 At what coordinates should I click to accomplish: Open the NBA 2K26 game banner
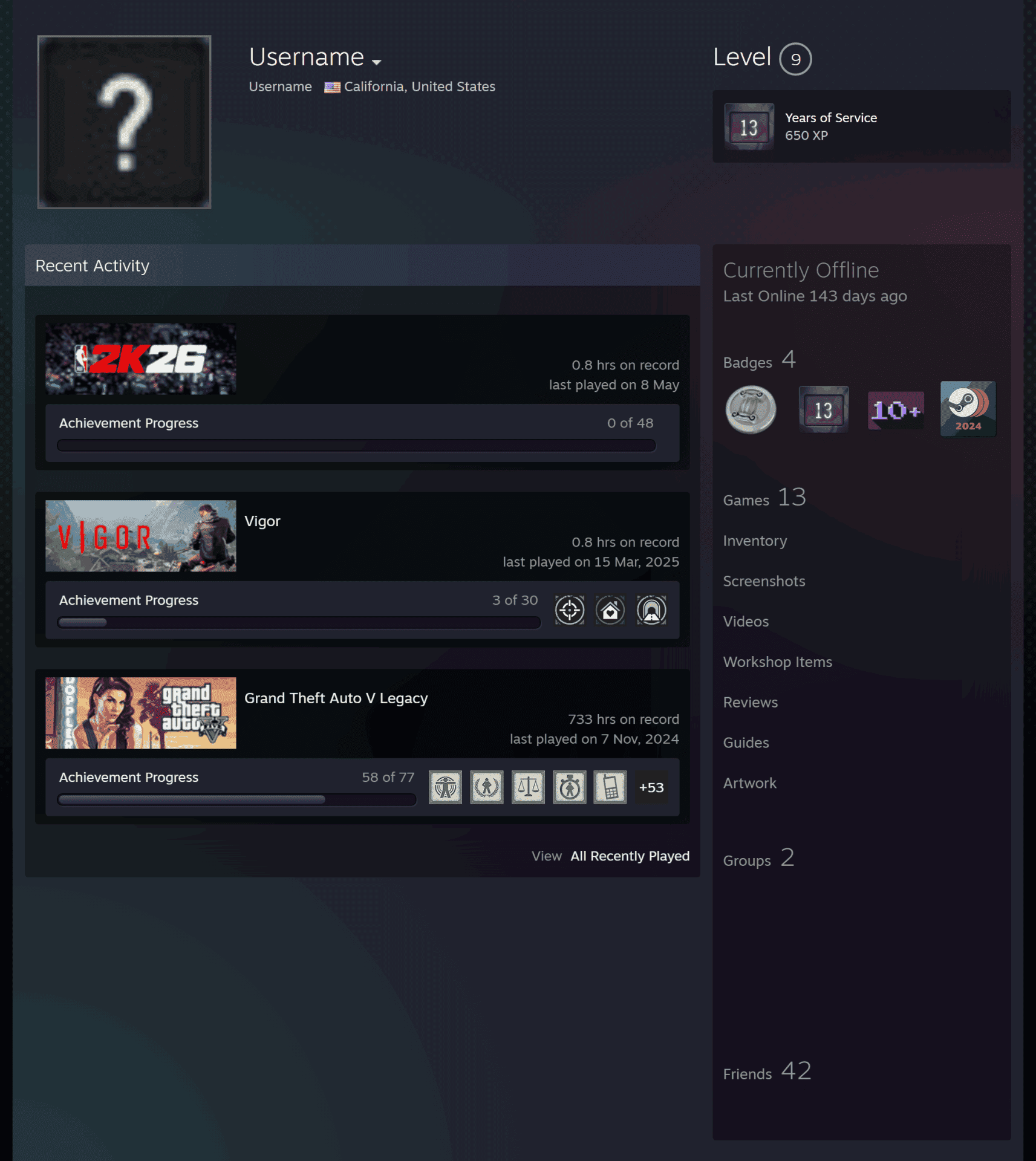point(140,359)
